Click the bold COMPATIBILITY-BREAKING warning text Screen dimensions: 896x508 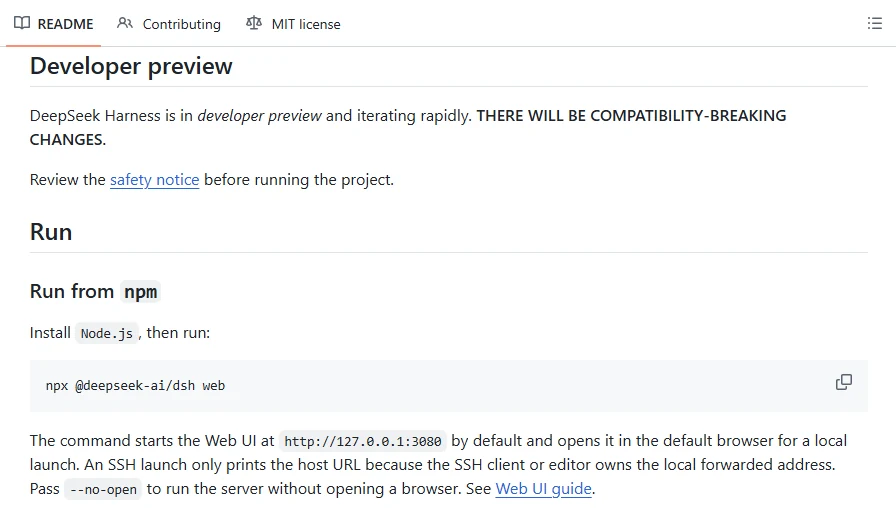coord(408,127)
